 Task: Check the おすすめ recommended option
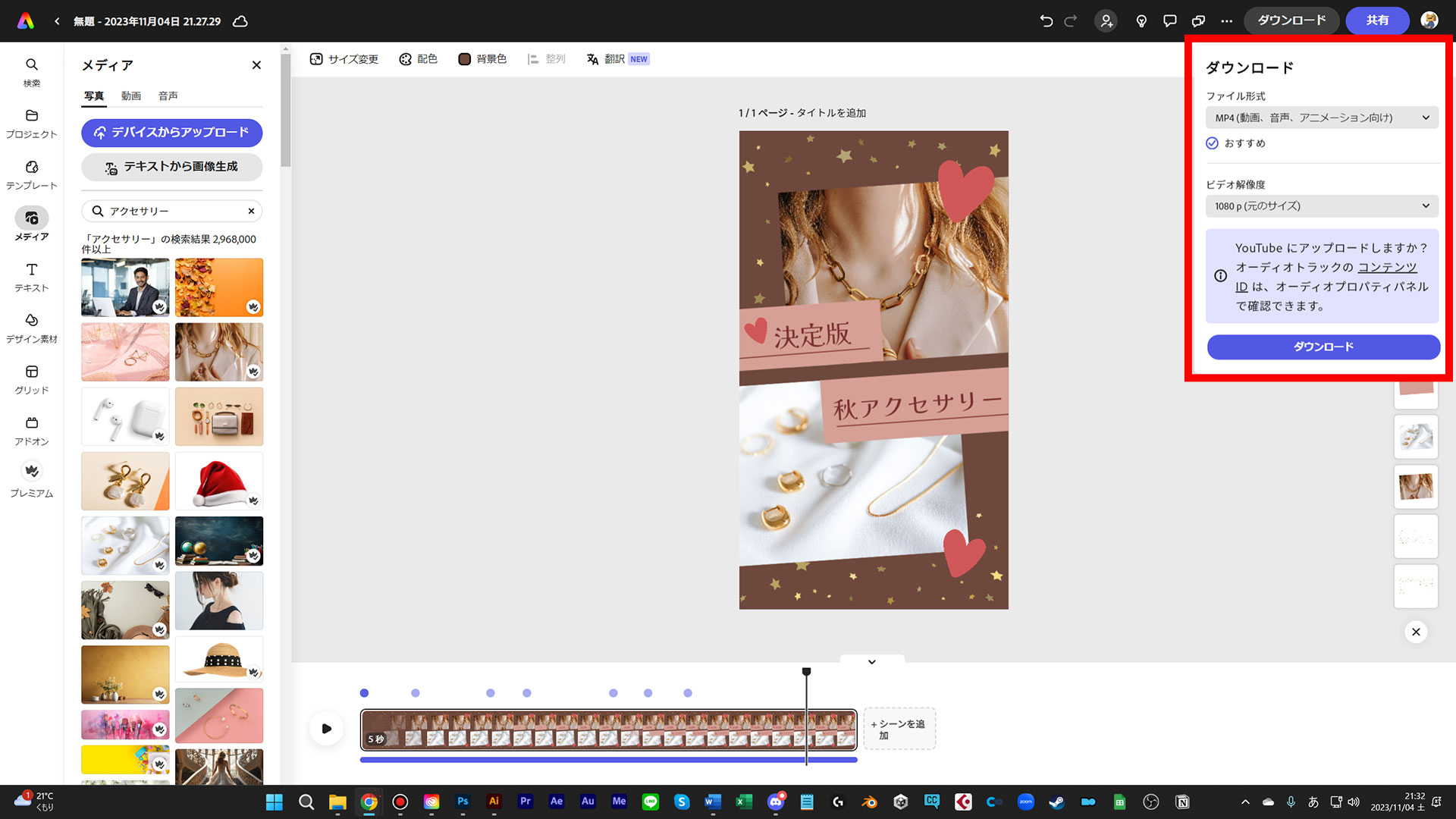1211,143
